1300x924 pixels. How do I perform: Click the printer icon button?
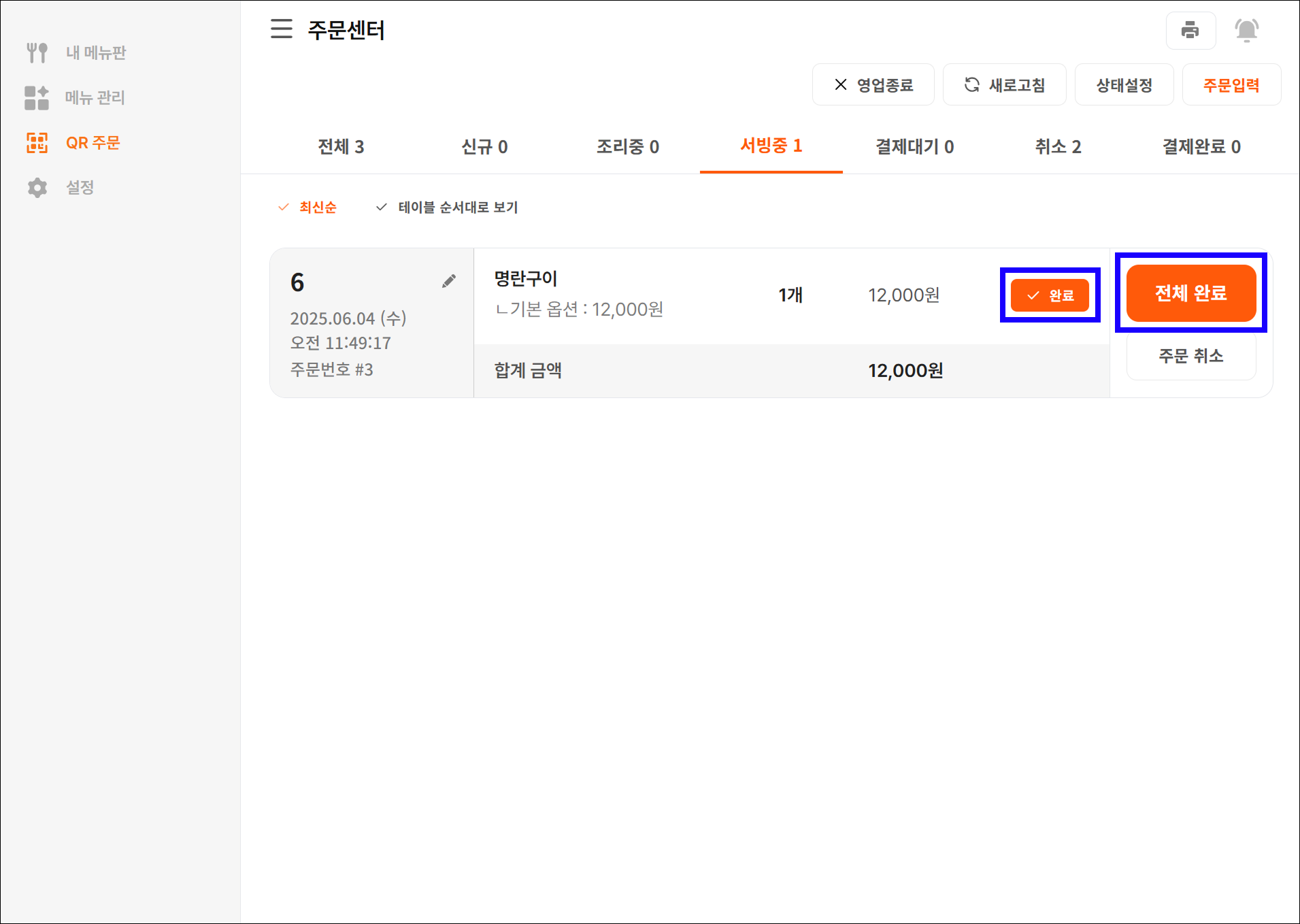(1190, 31)
